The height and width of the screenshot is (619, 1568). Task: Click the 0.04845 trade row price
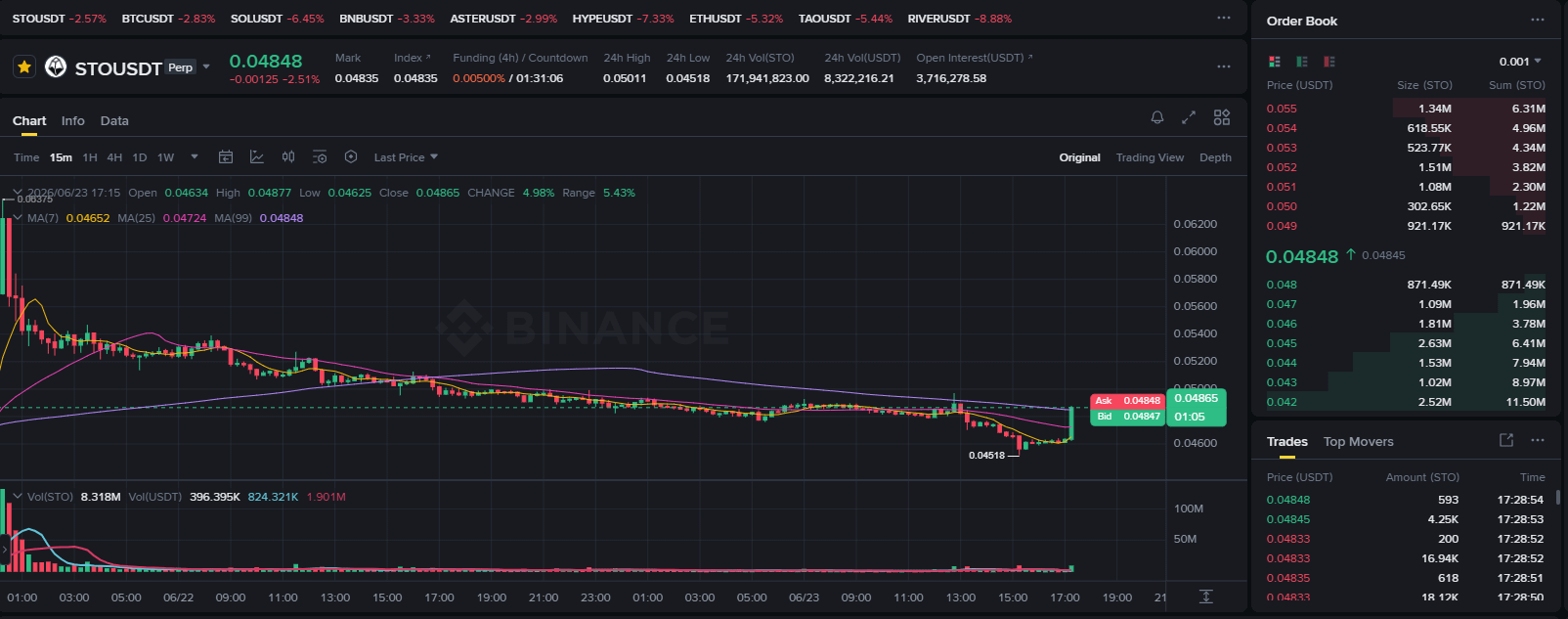(1288, 519)
